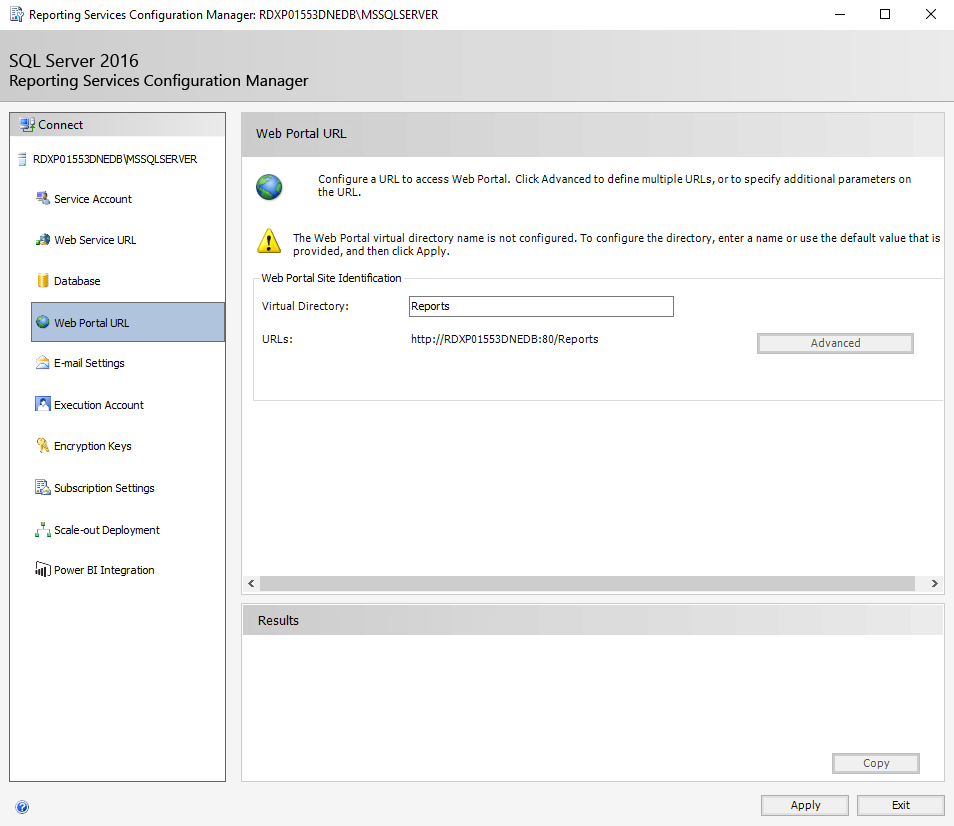
Task: Click the Exit button
Action: (x=900, y=805)
